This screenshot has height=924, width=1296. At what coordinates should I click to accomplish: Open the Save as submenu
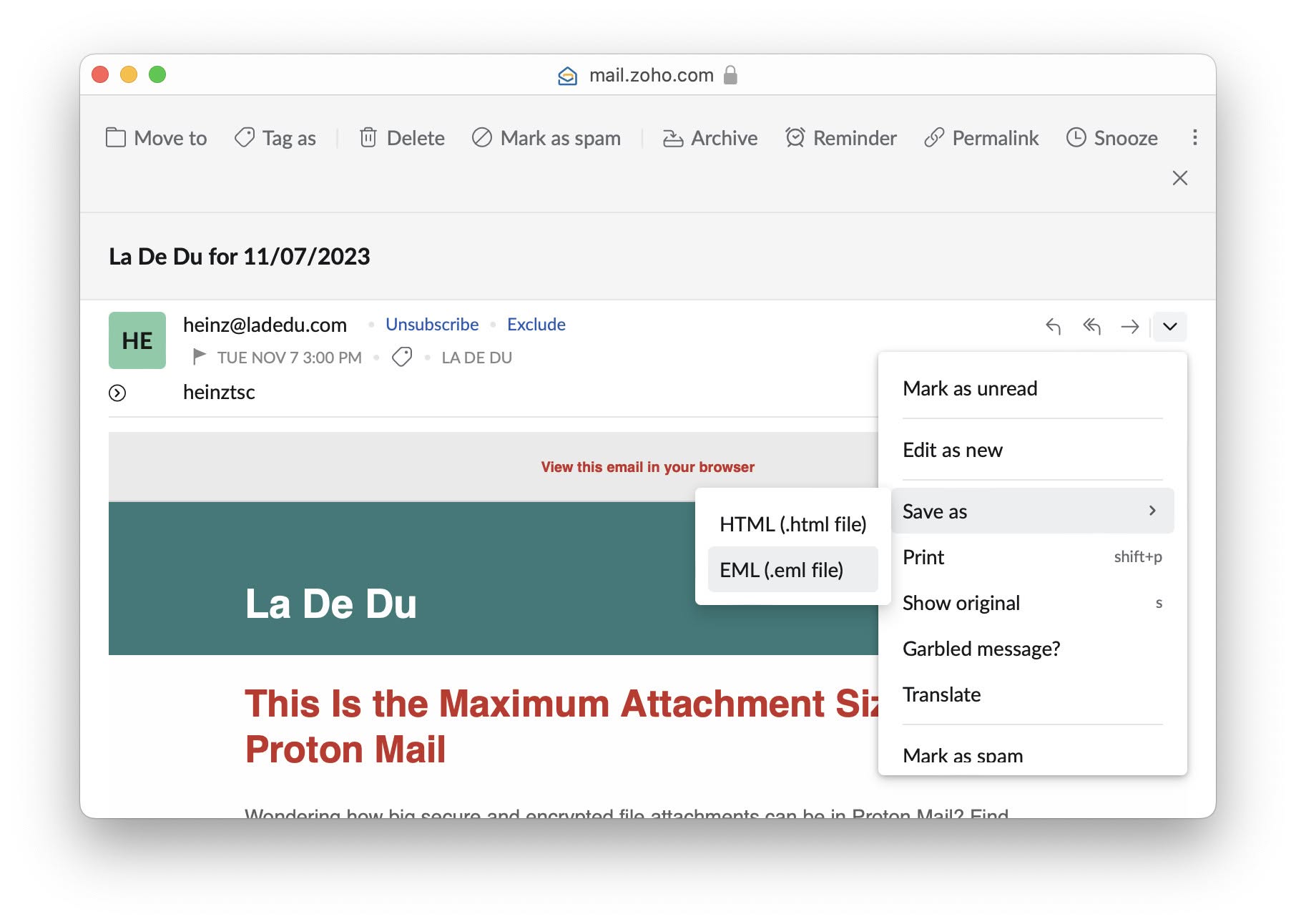[1033, 511]
